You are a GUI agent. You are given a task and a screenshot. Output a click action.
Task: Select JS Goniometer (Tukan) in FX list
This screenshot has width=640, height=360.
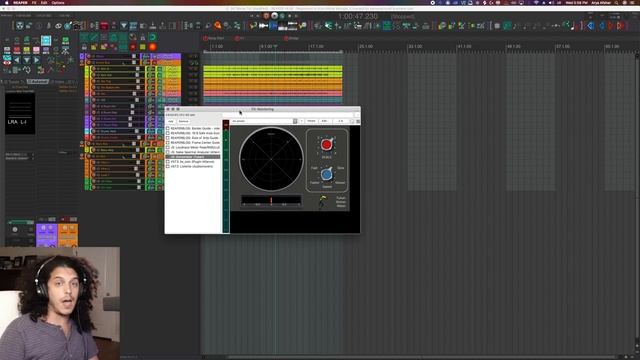coord(193,157)
